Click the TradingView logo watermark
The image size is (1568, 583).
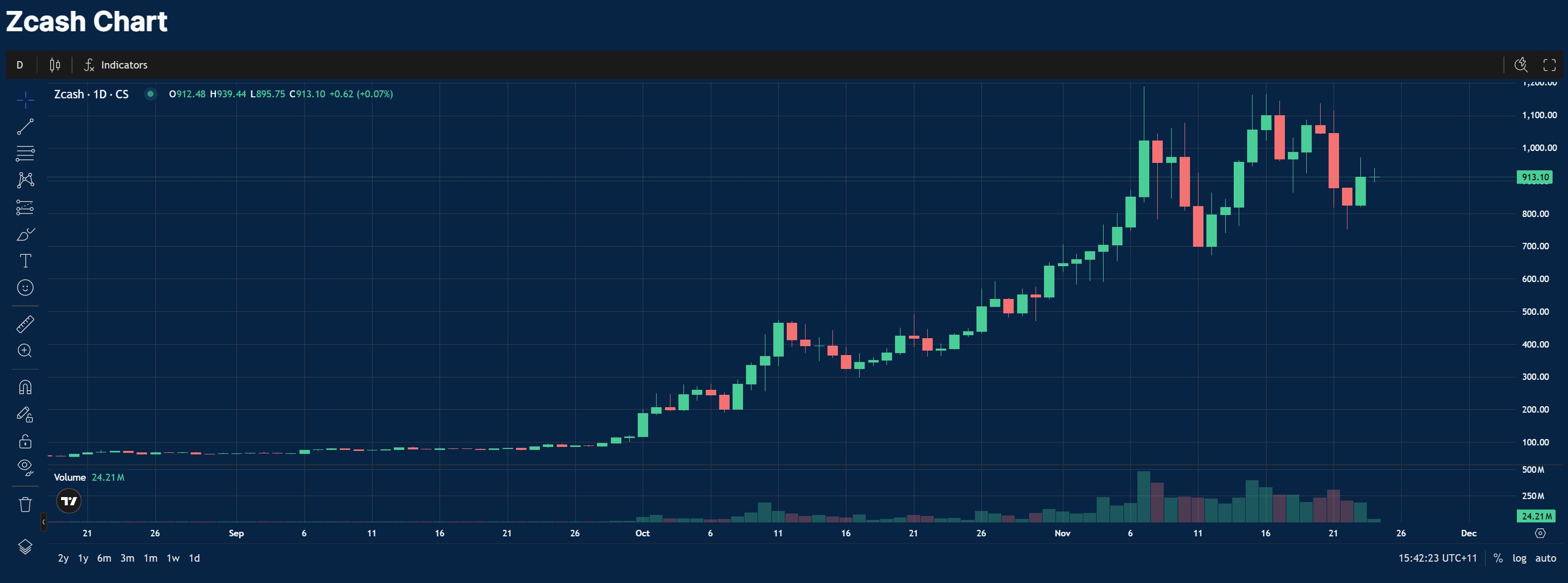(69, 500)
